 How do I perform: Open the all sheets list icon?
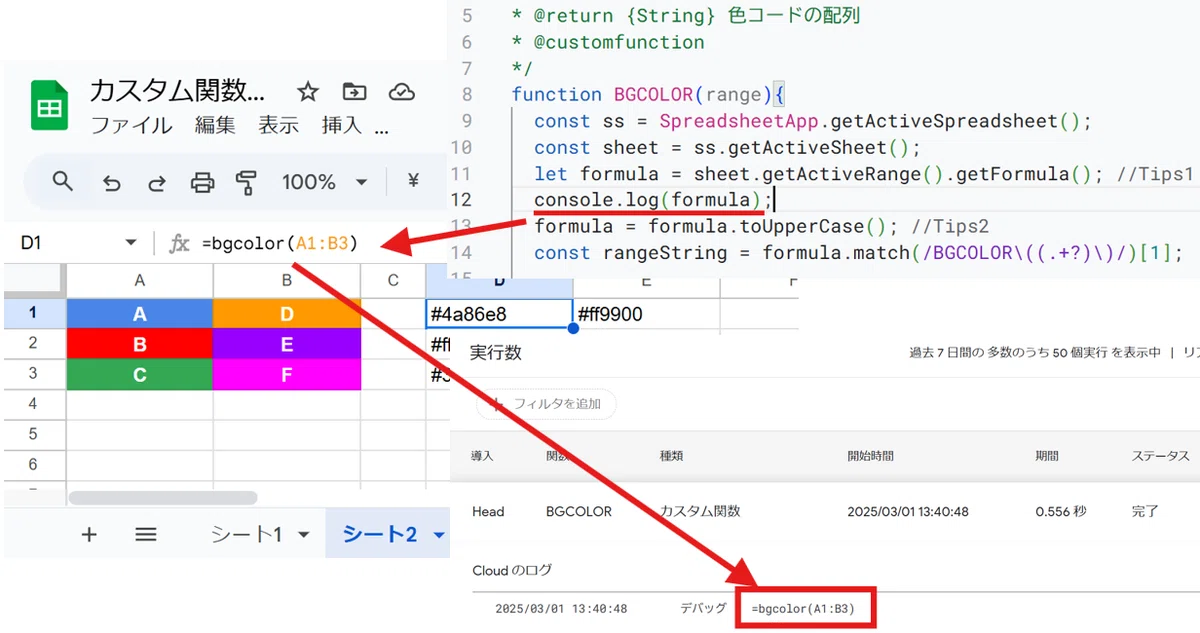[x=146, y=535]
